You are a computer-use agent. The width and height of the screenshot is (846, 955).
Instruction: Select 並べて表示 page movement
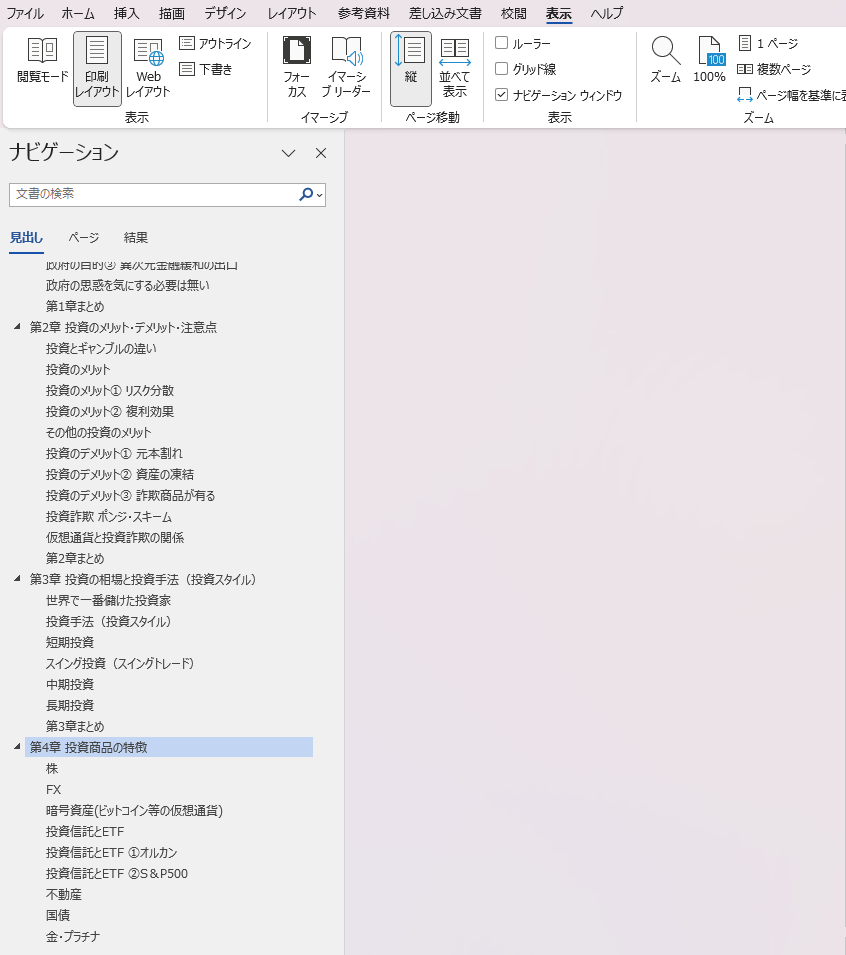tap(455, 65)
